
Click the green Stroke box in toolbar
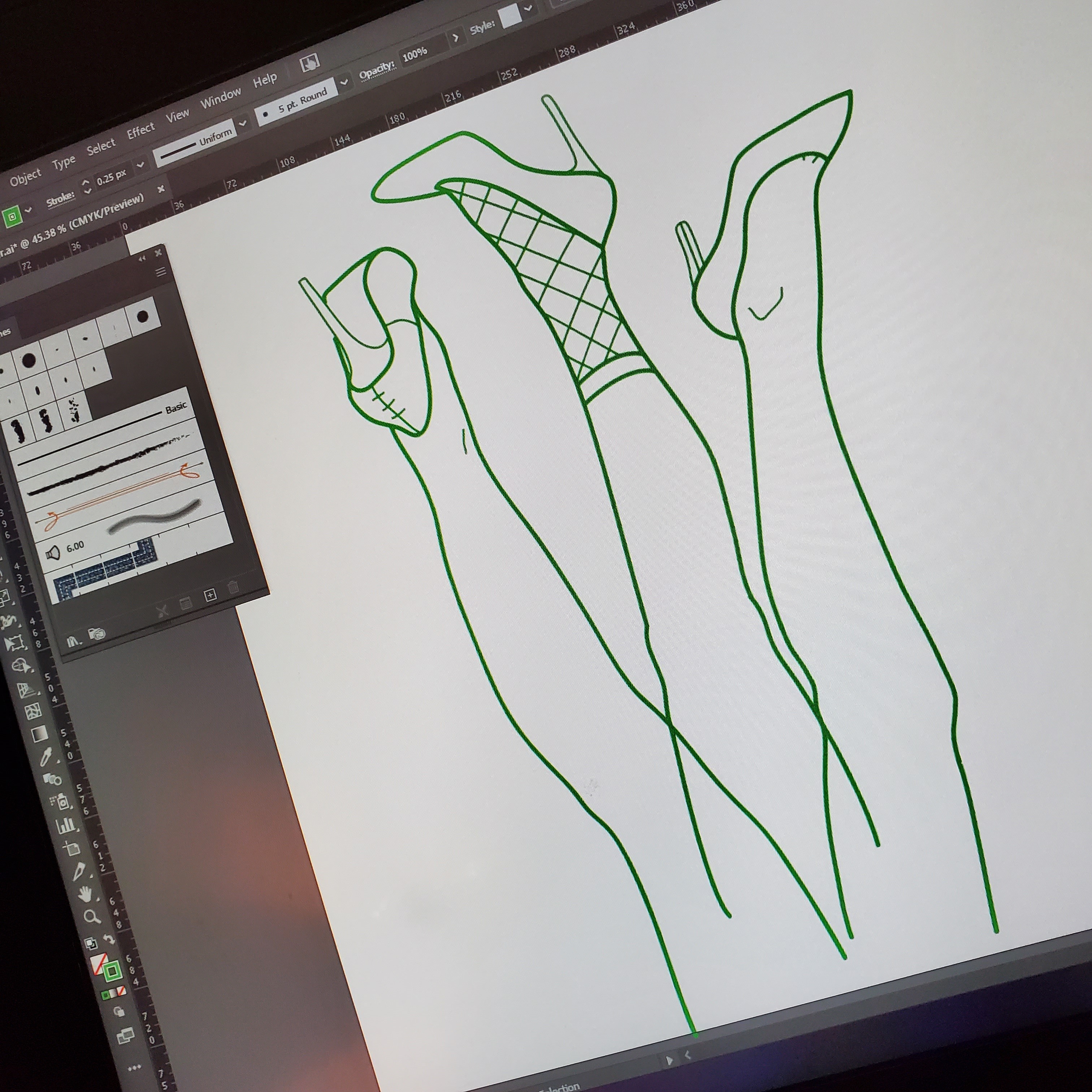pos(112,971)
